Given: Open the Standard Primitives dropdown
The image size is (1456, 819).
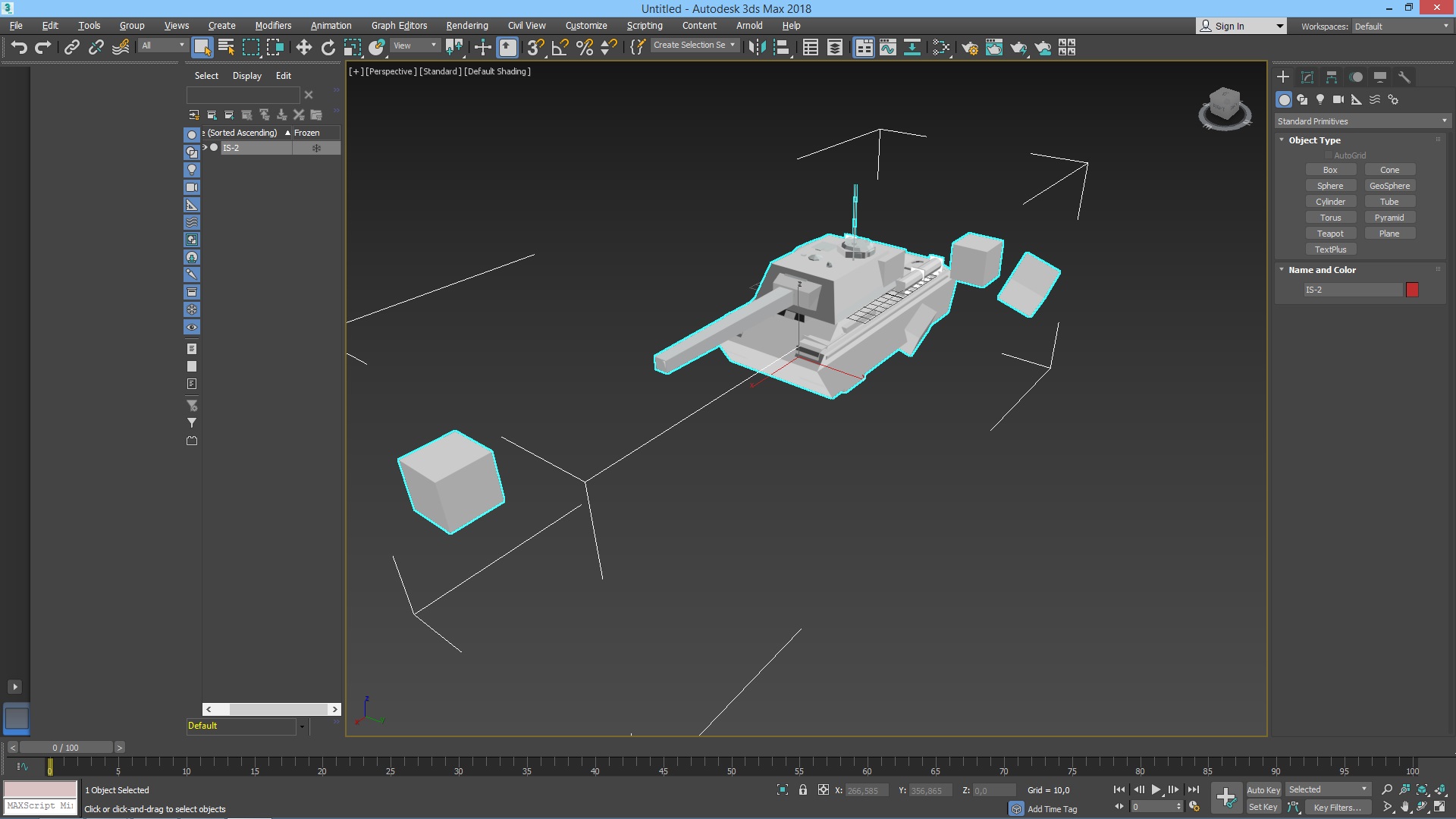Looking at the screenshot, I should (1362, 121).
